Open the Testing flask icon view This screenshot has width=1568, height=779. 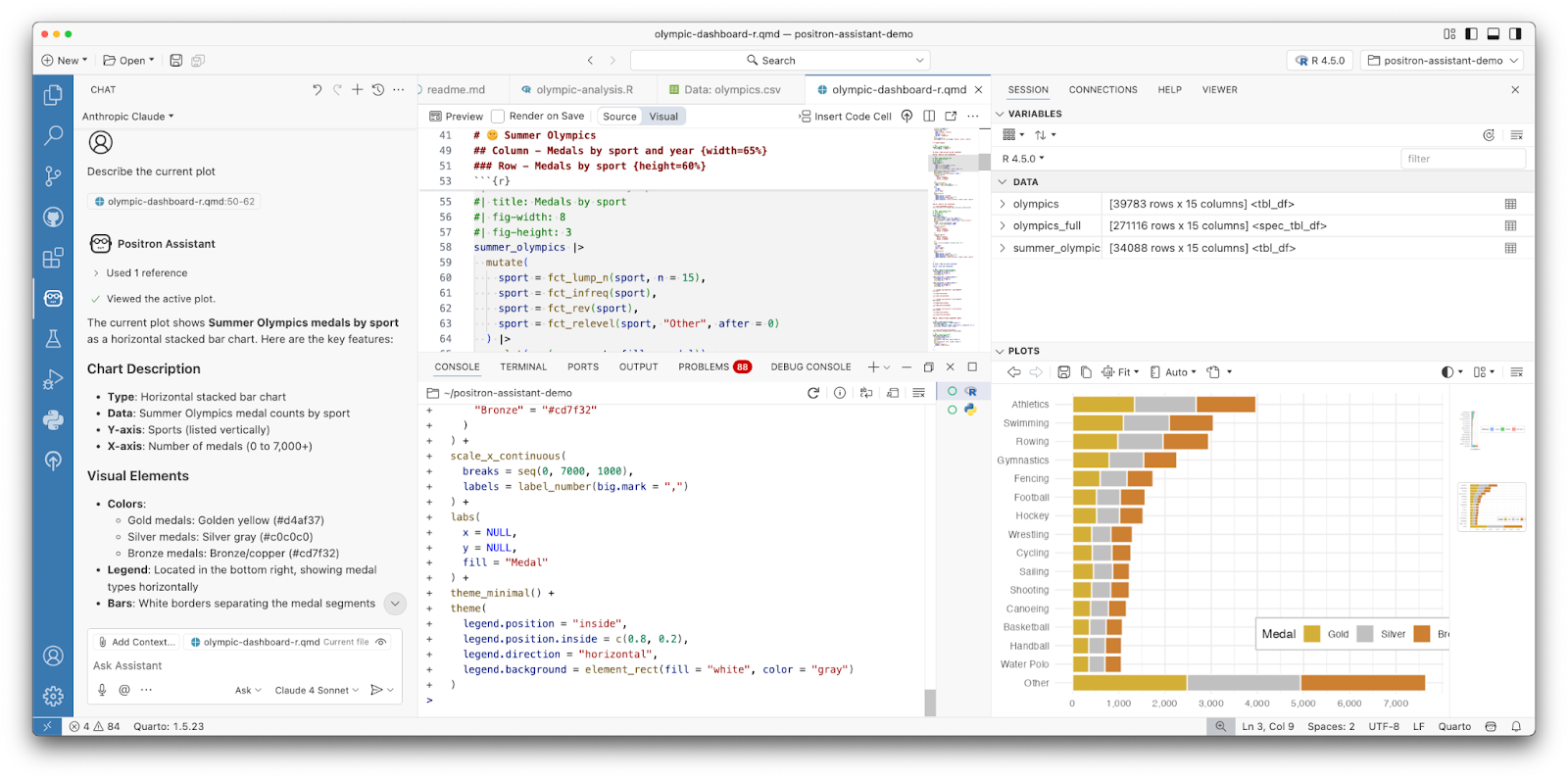coord(53,338)
